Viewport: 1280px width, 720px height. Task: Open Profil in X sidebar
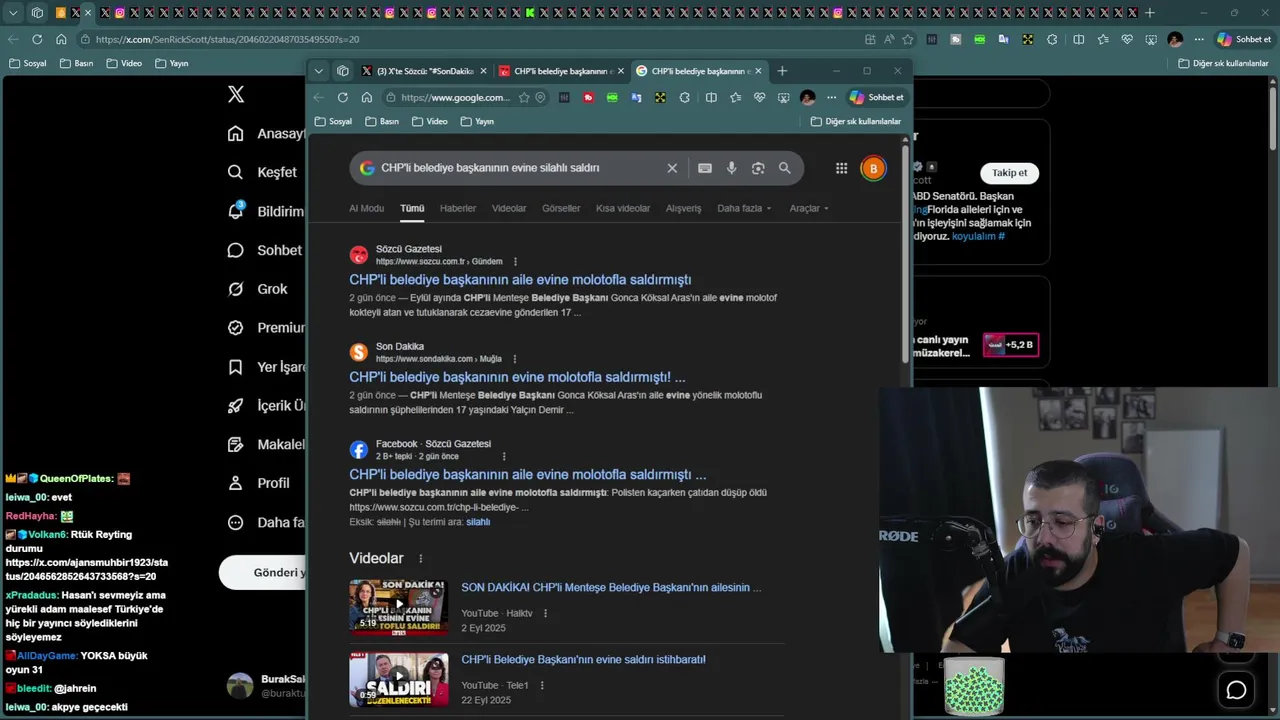point(258,483)
